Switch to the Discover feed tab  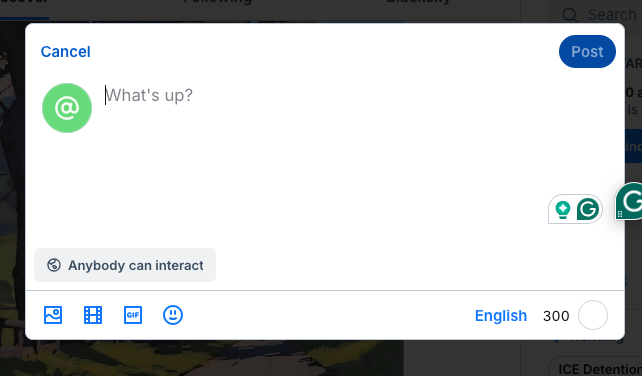click(24, 2)
